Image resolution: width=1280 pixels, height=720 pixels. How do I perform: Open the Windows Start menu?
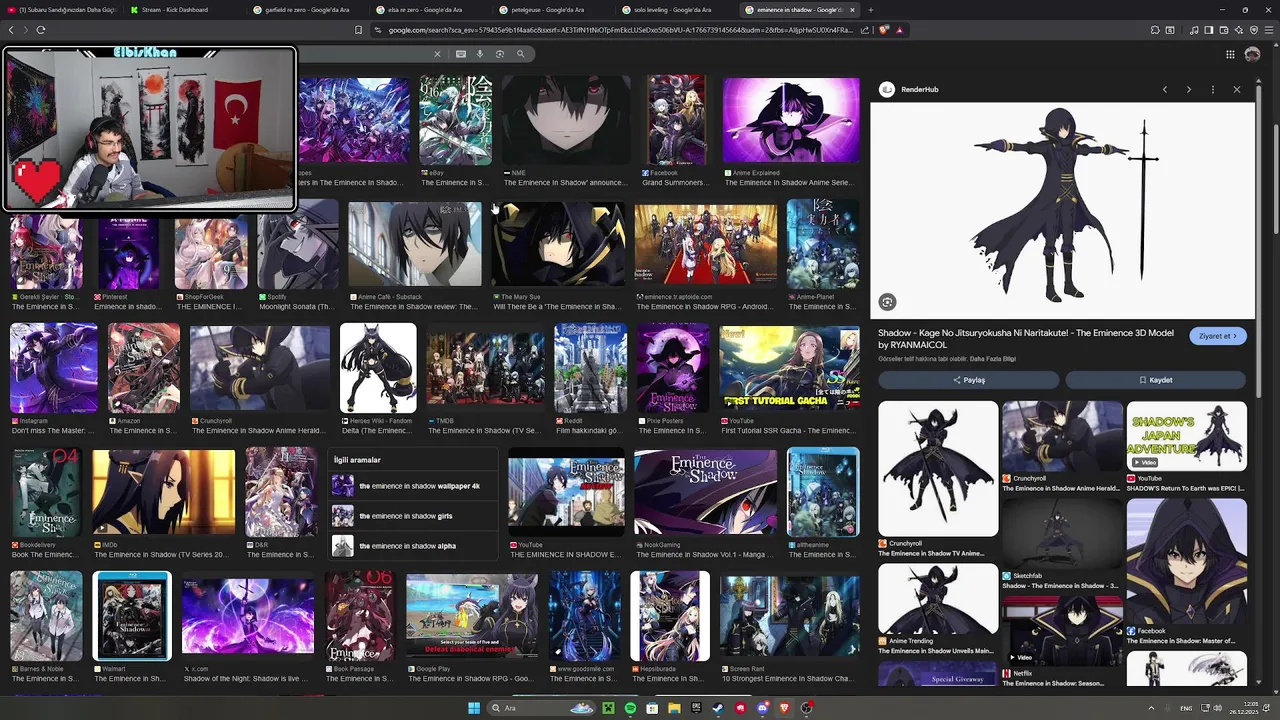474,708
